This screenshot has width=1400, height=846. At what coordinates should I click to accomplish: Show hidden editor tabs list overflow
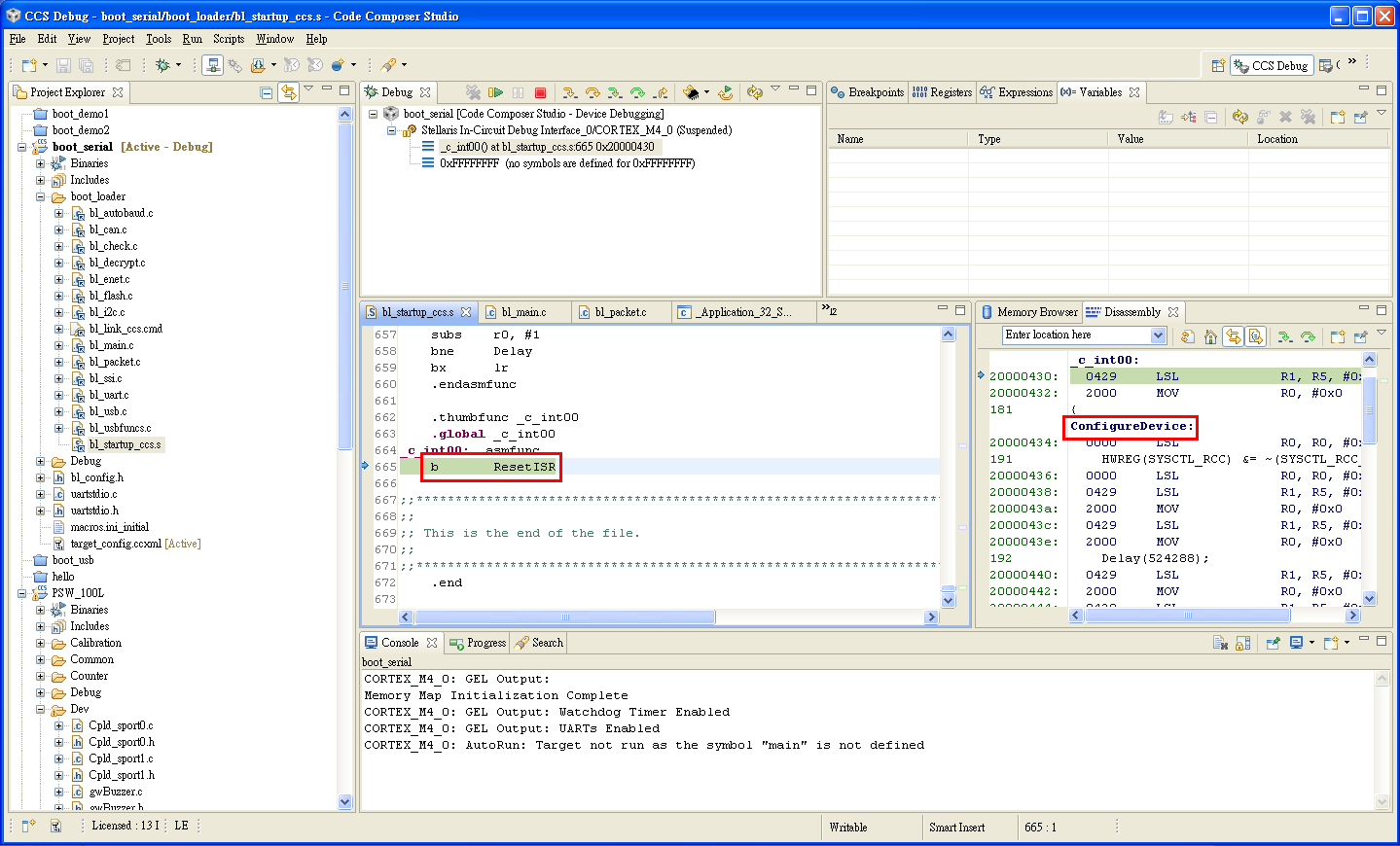(829, 310)
